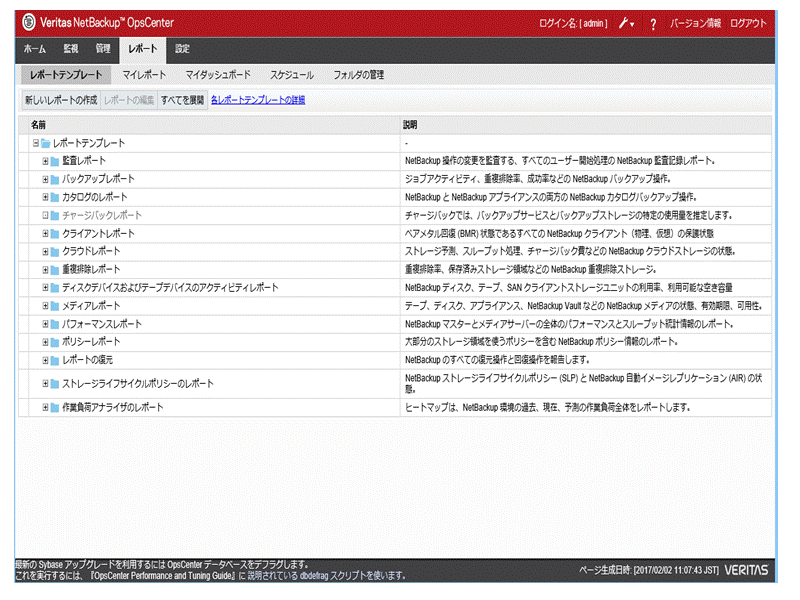
Task: Expand the カタログのレポート tree node
Action: pyautogui.click(x=45, y=197)
